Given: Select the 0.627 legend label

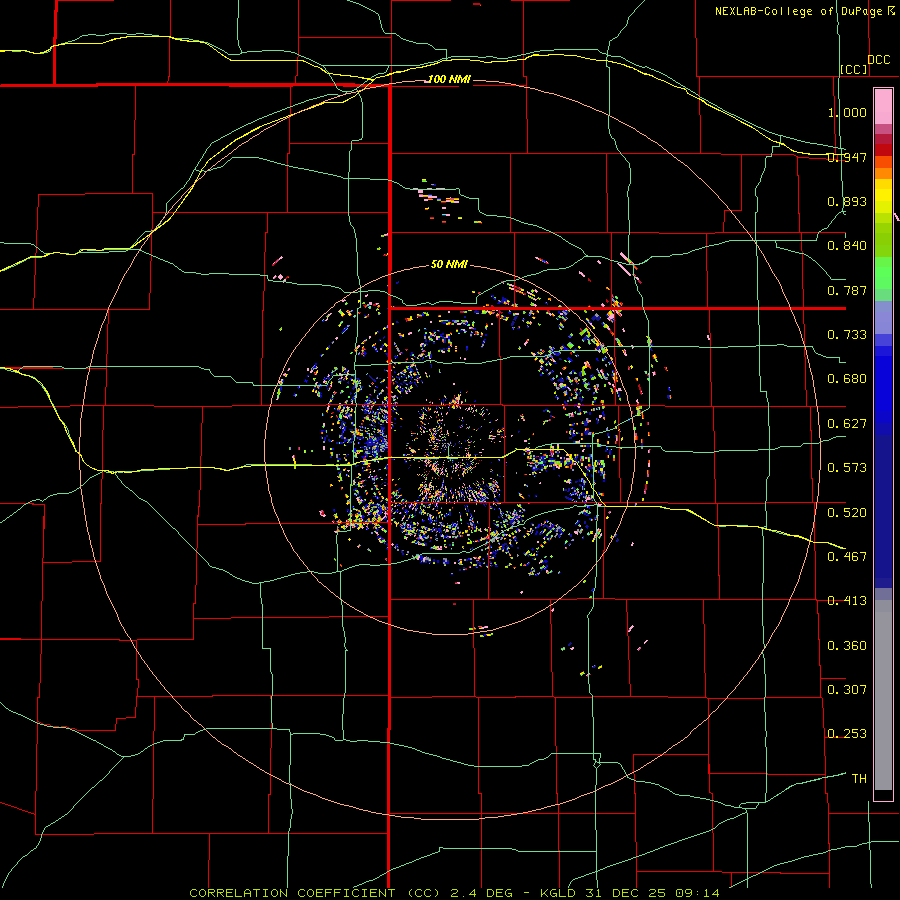Looking at the screenshot, I should point(847,424).
